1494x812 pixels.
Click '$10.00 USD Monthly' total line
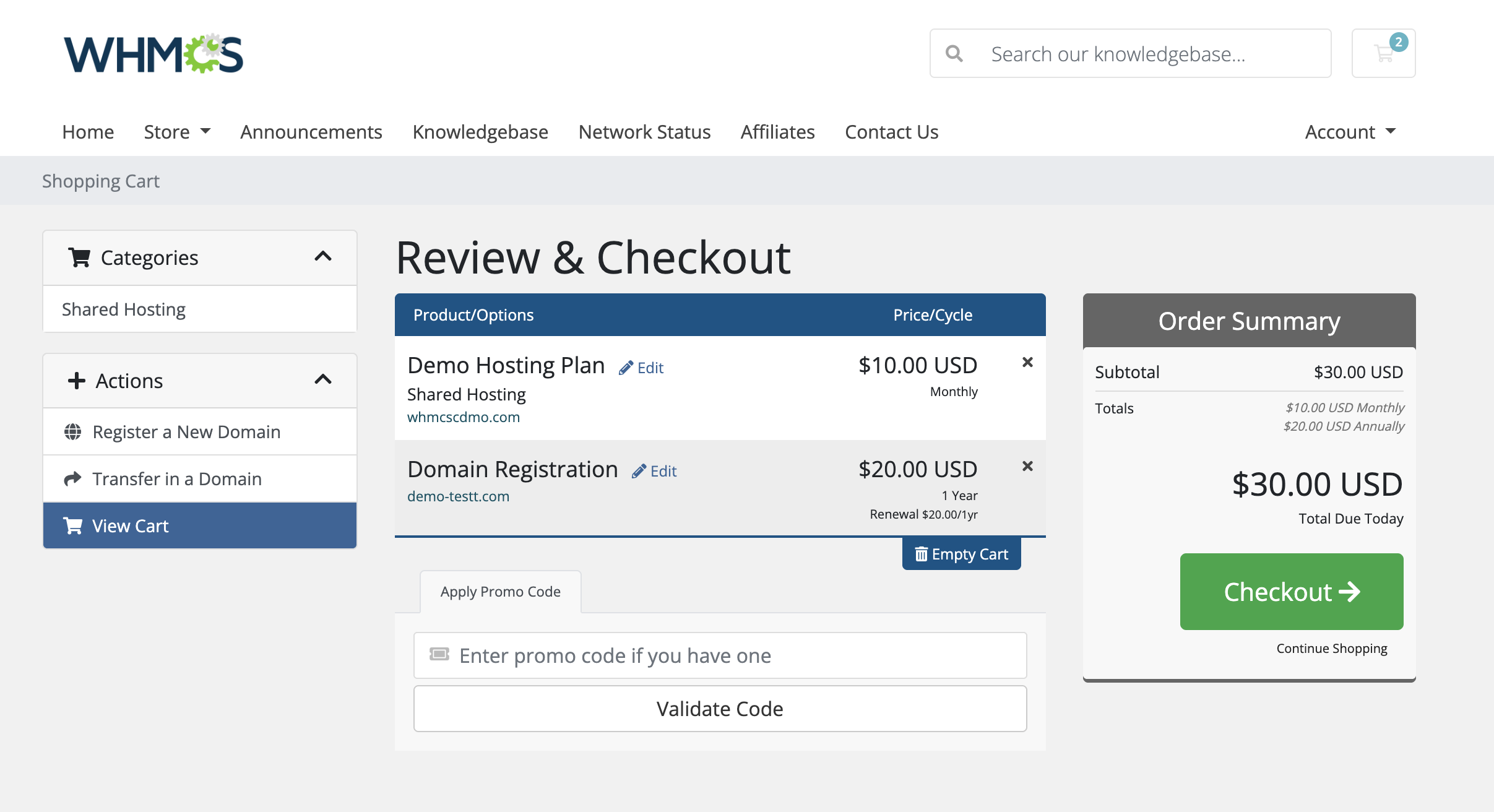(x=1345, y=407)
